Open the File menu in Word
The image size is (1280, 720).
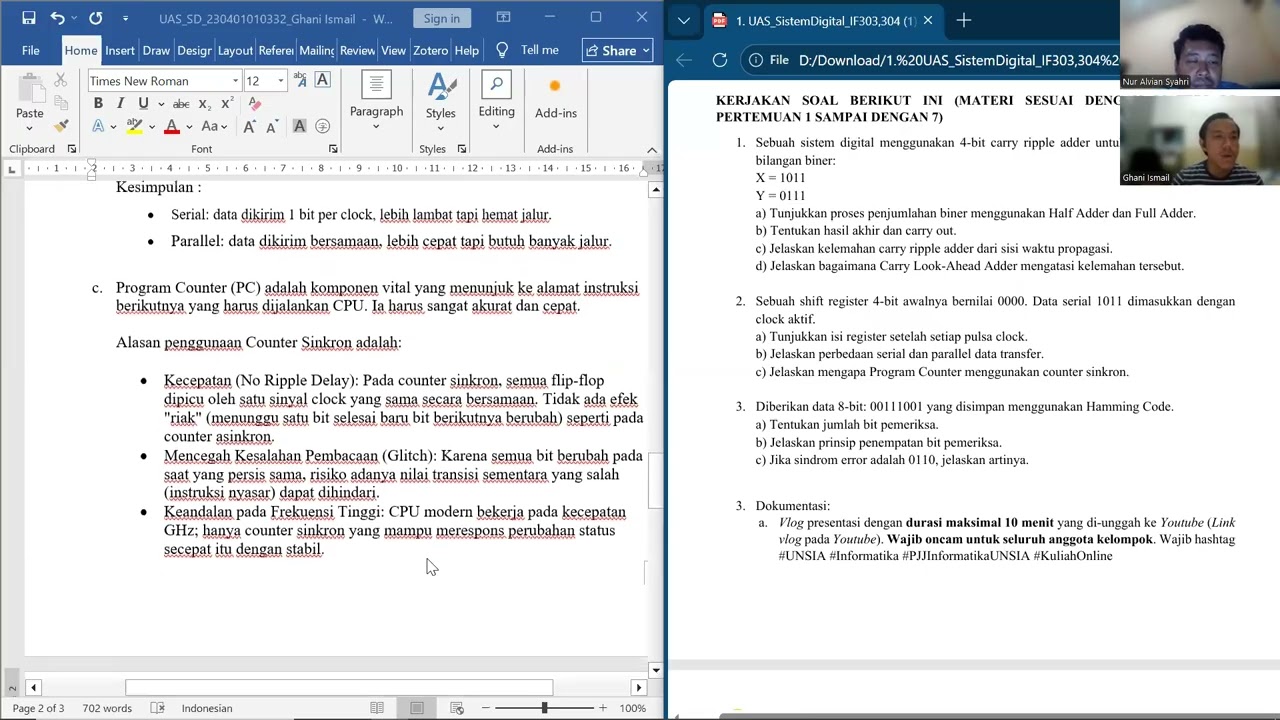click(x=31, y=50)
